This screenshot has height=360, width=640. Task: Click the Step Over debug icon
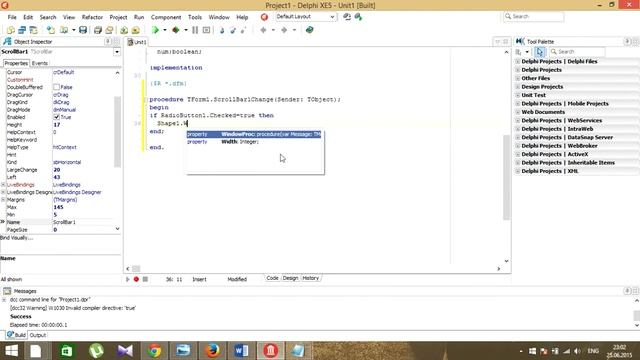point(233,30)
